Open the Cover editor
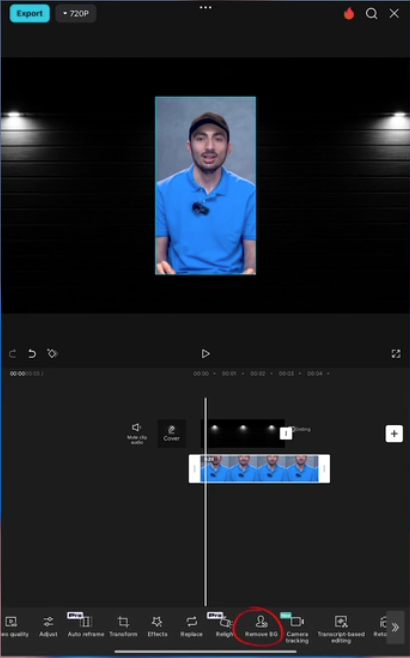The width and height of the screenshot is (410, 658). point(171,433)
